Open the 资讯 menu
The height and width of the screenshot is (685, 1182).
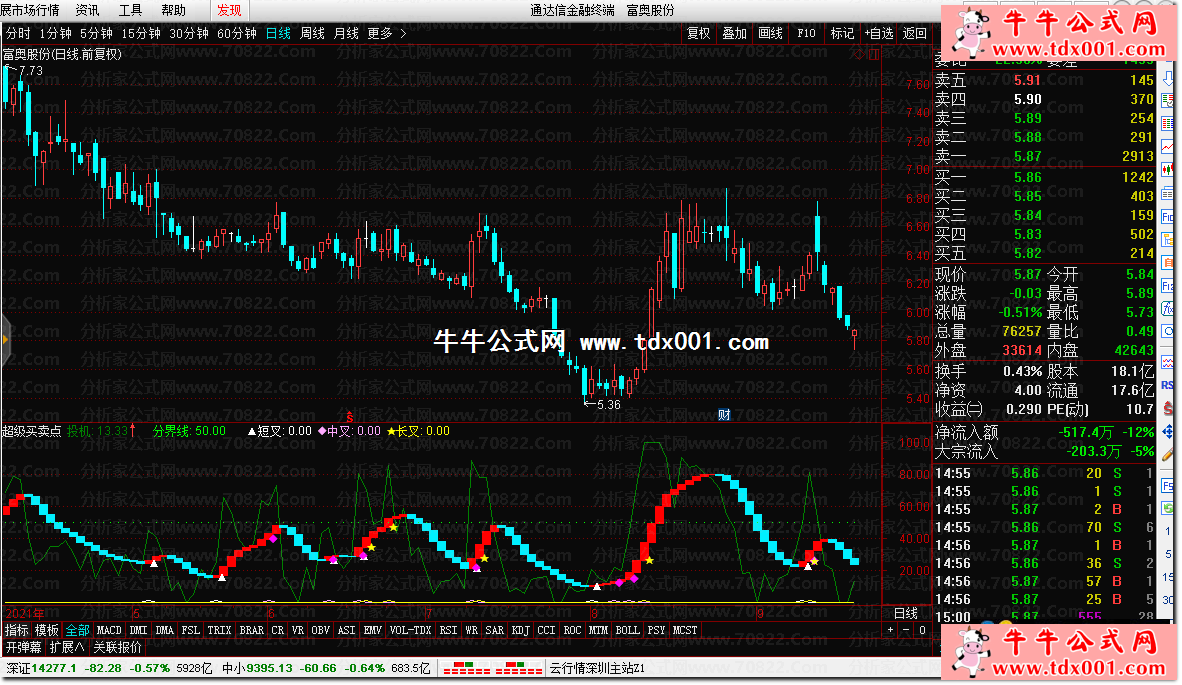coord(87,10)
